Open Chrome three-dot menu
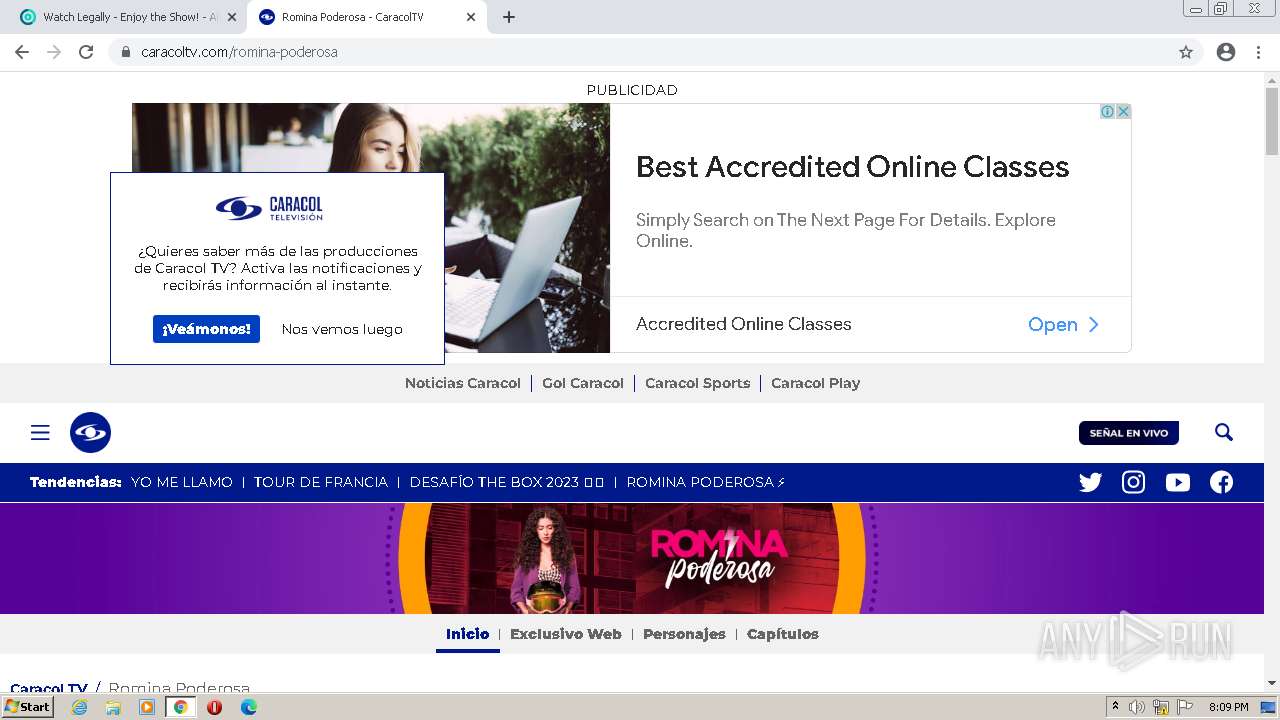 pyautogui.click(x=1258, y=52)
